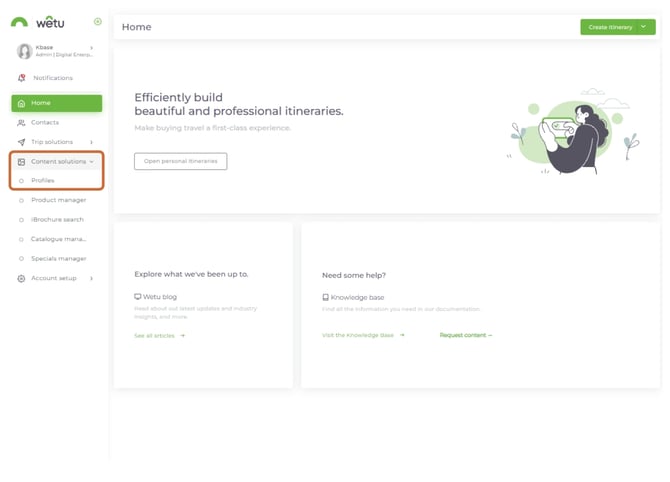Open Profiles submenu item

point(56,181)
